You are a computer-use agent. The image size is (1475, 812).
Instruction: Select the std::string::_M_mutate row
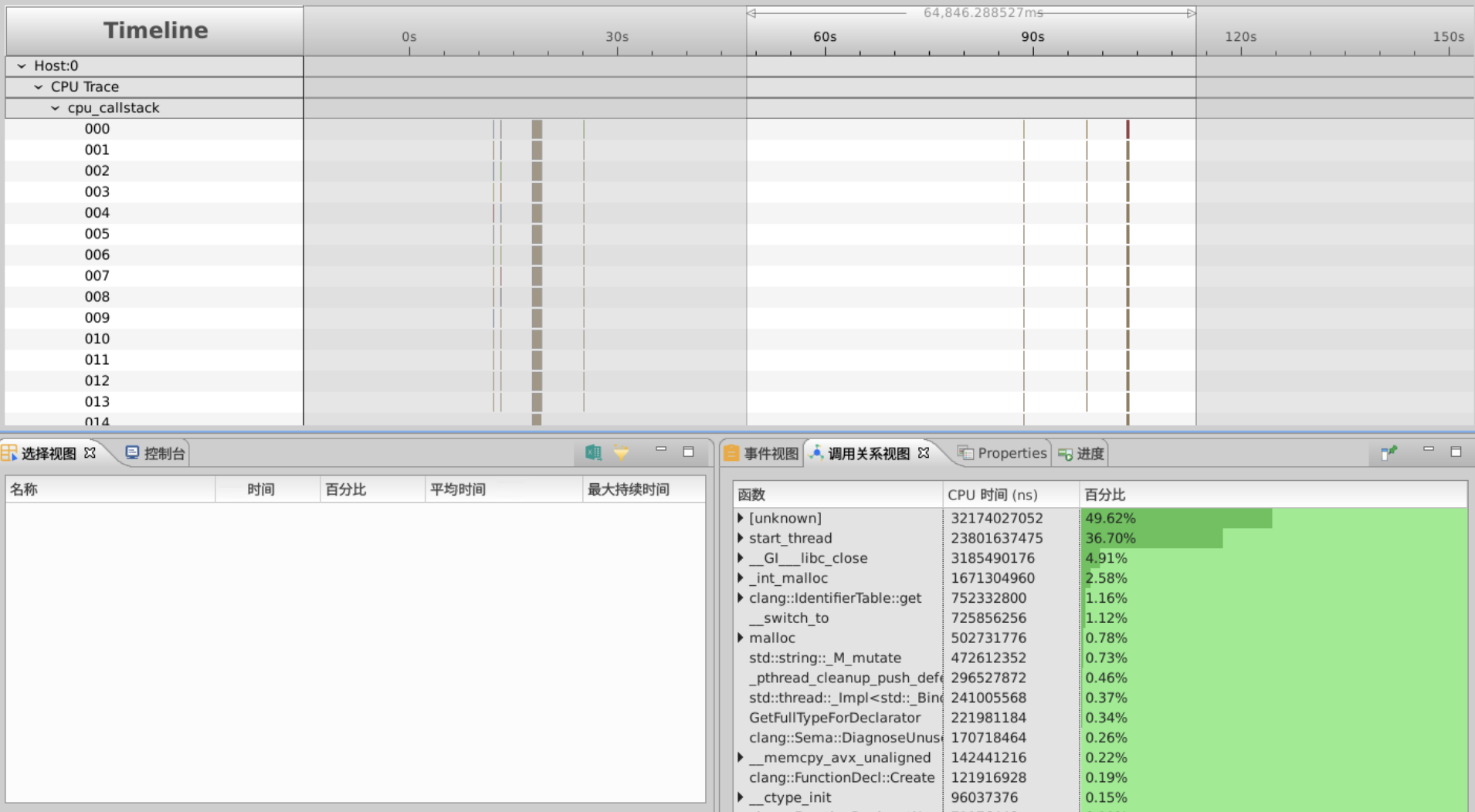click(x=825, y=658)
